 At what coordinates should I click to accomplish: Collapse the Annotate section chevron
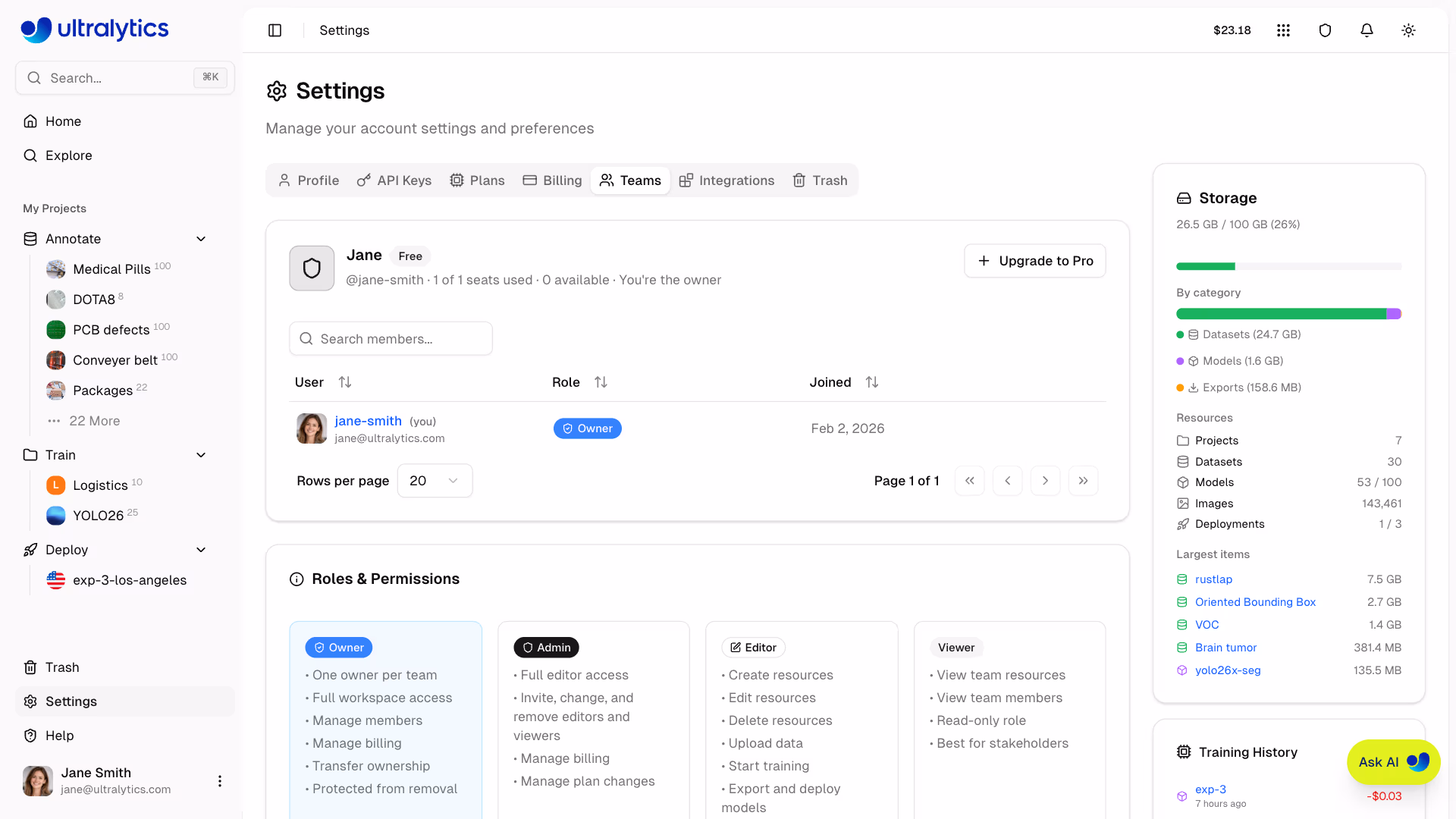pyautogui.click(x=201, y=239)
